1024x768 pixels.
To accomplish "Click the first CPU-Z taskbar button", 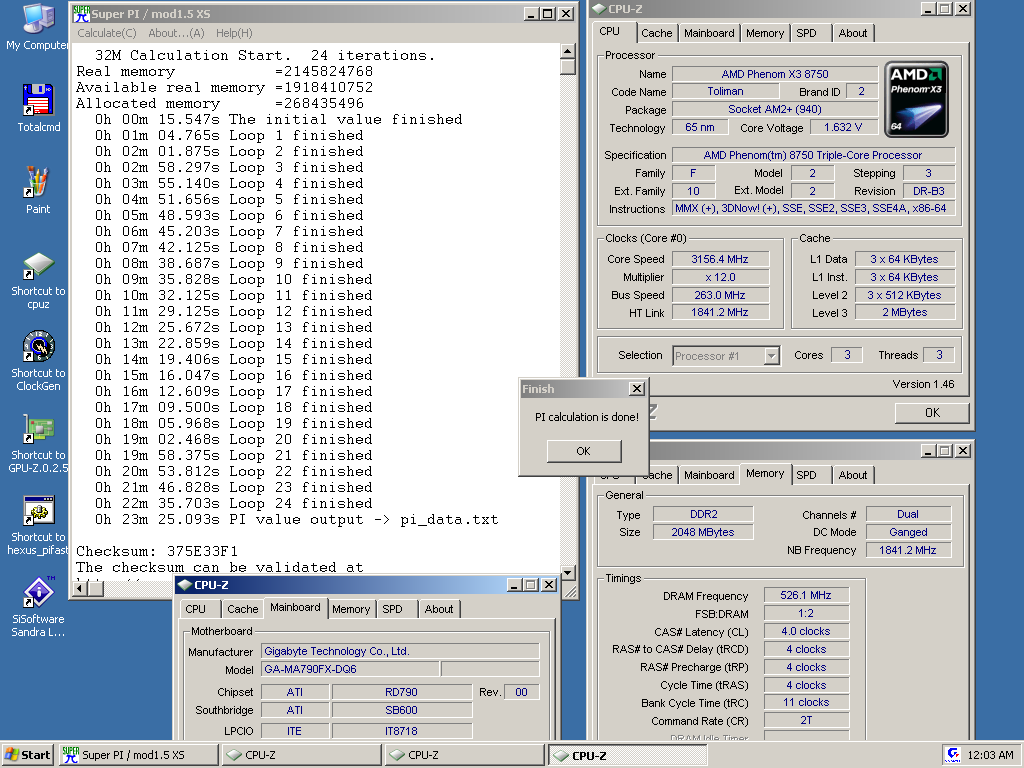I will pyautogui.click(x=301, y=755).
